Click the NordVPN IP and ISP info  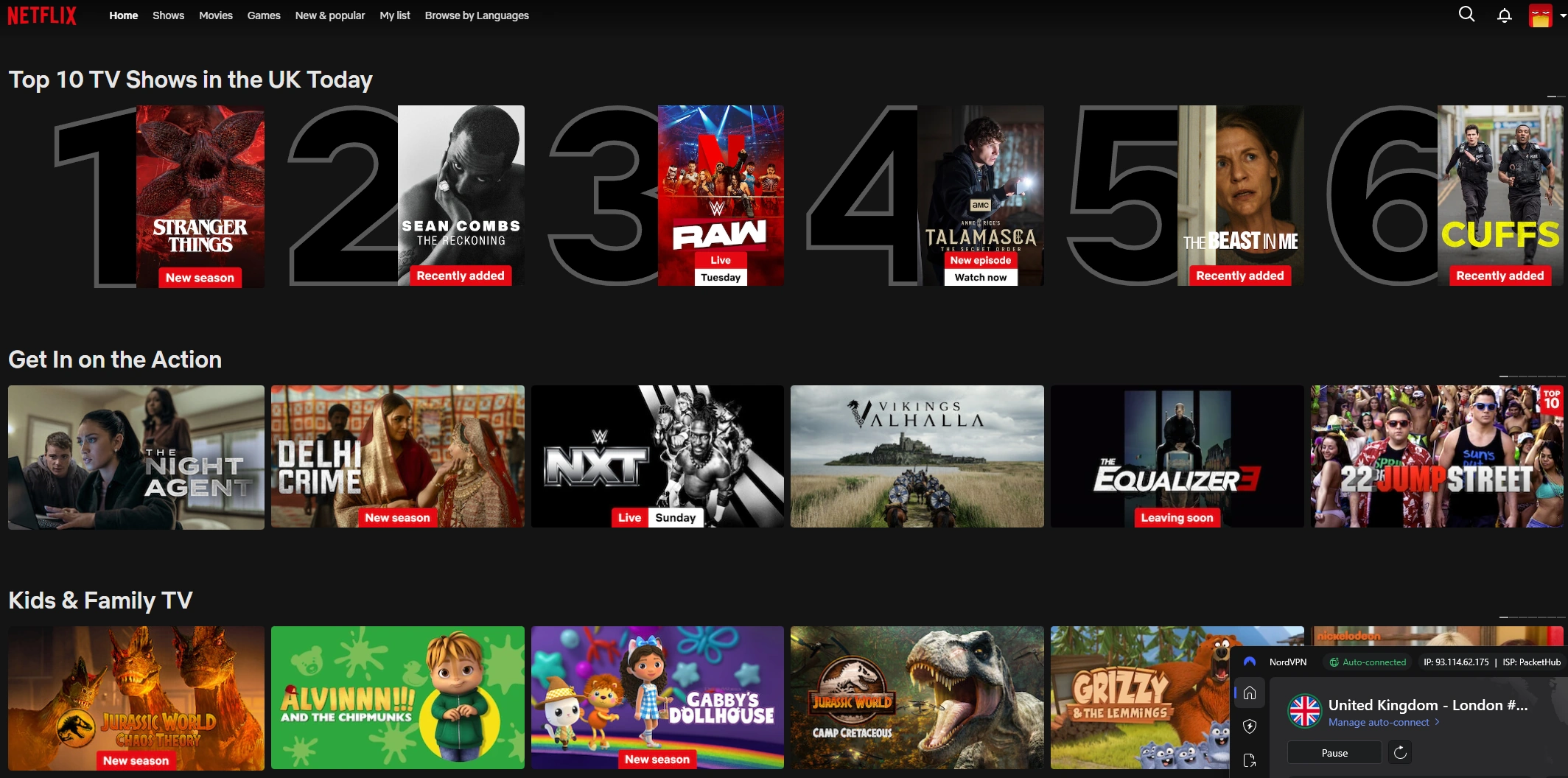(1492, 662)
